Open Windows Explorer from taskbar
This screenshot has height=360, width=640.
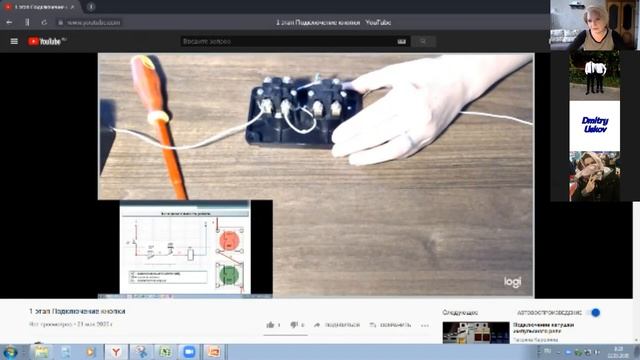tap(41, 352)
